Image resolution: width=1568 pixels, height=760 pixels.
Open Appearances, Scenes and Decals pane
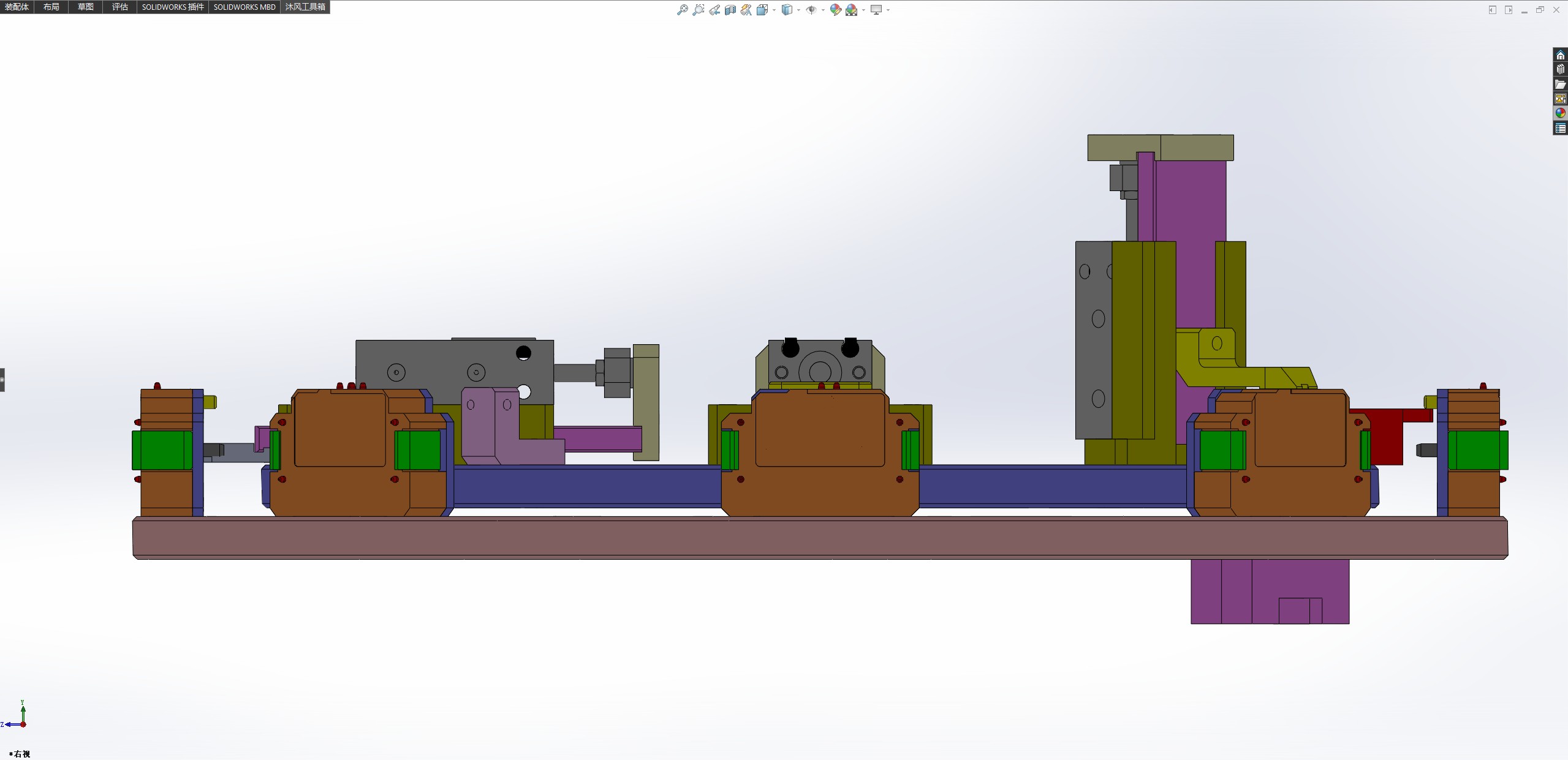1560,113
